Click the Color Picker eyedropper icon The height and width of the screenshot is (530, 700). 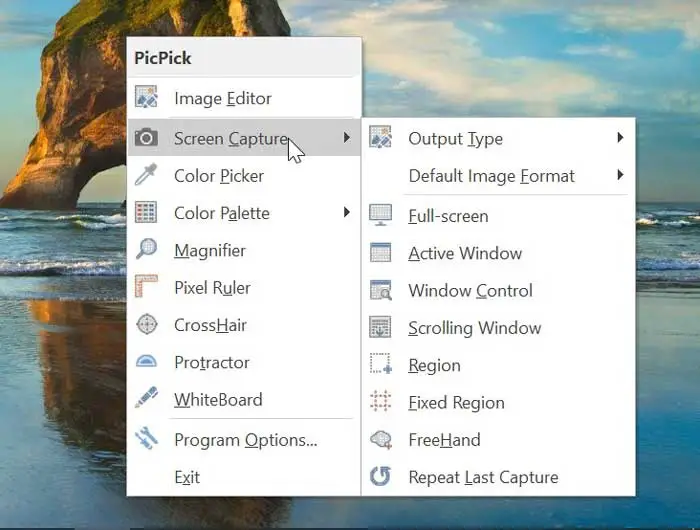coord(146,176)
